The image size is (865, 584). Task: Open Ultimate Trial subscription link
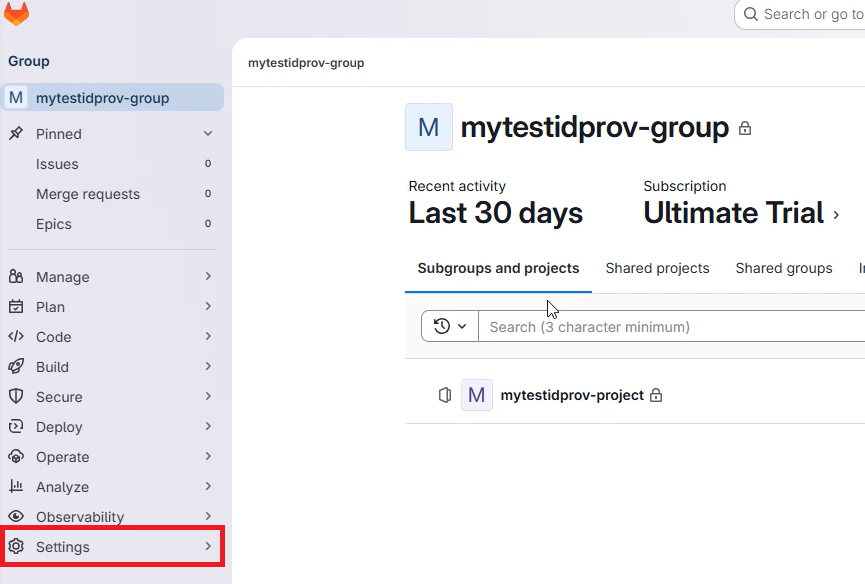click(x=734, y=213)
